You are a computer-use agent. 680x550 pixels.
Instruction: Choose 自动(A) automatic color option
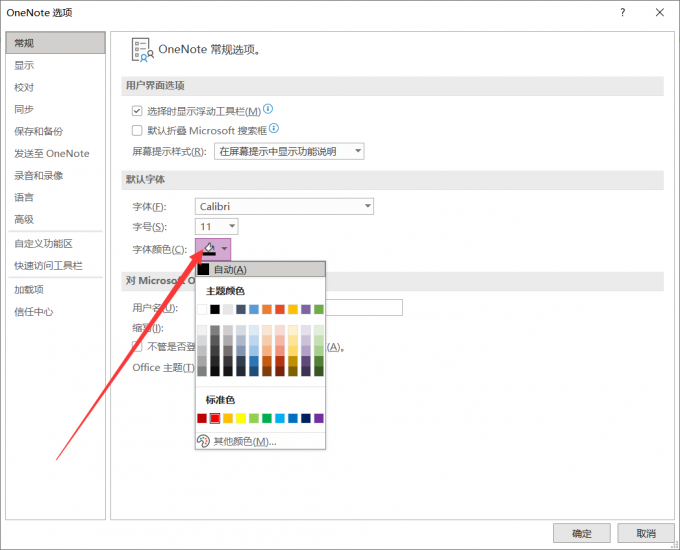260,269
